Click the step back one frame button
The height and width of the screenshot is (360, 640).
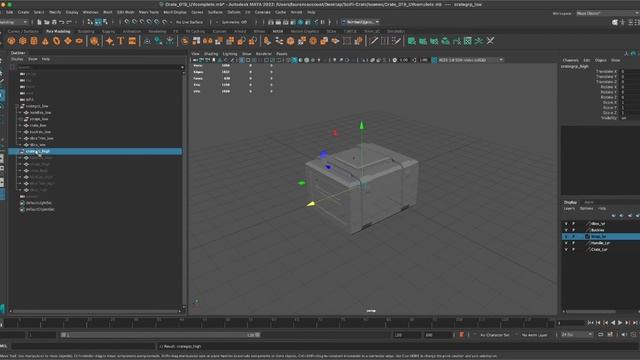point(598,323)
